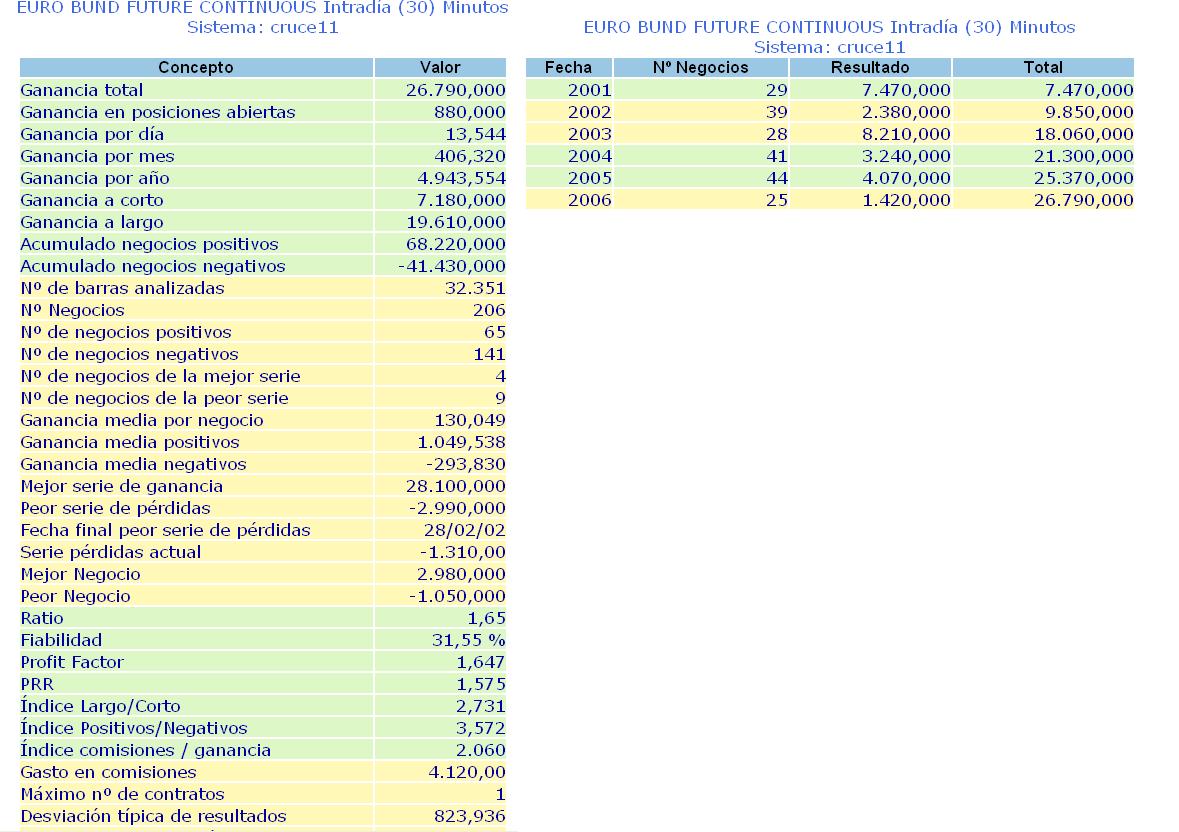The width and height of the screenshot is (1179, 832).
Task: Click the Ganancia por día label
Action: [92, 135]
